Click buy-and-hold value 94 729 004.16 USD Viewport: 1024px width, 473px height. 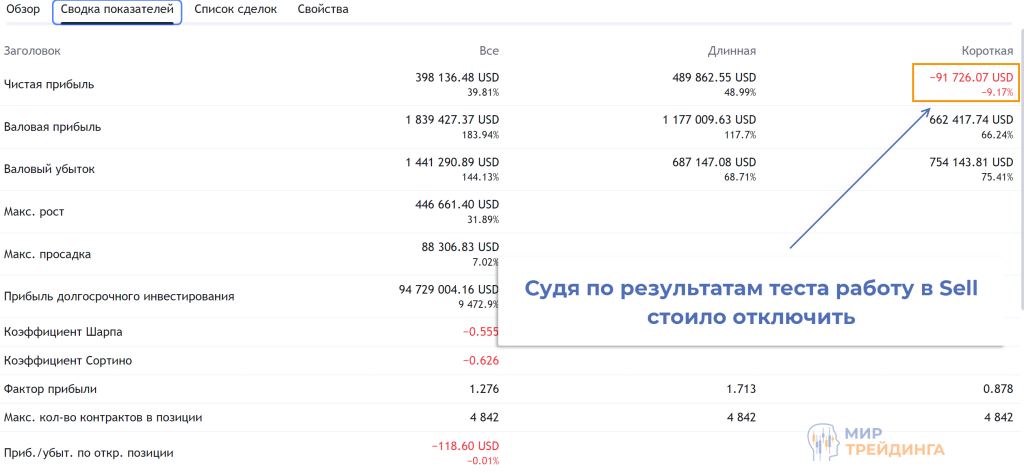(449, 290)
